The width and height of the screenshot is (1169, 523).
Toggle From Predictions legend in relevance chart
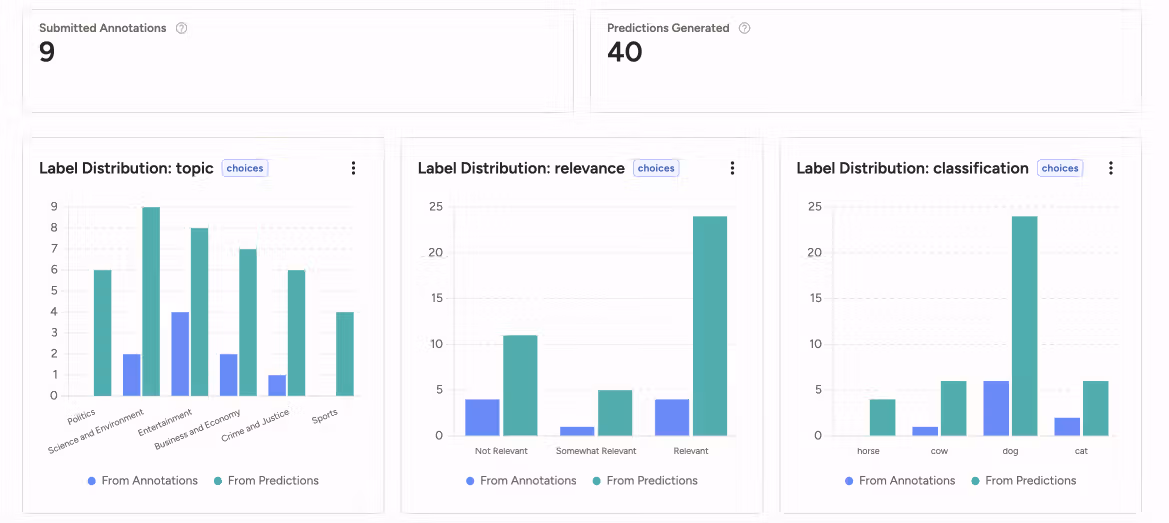645,481
